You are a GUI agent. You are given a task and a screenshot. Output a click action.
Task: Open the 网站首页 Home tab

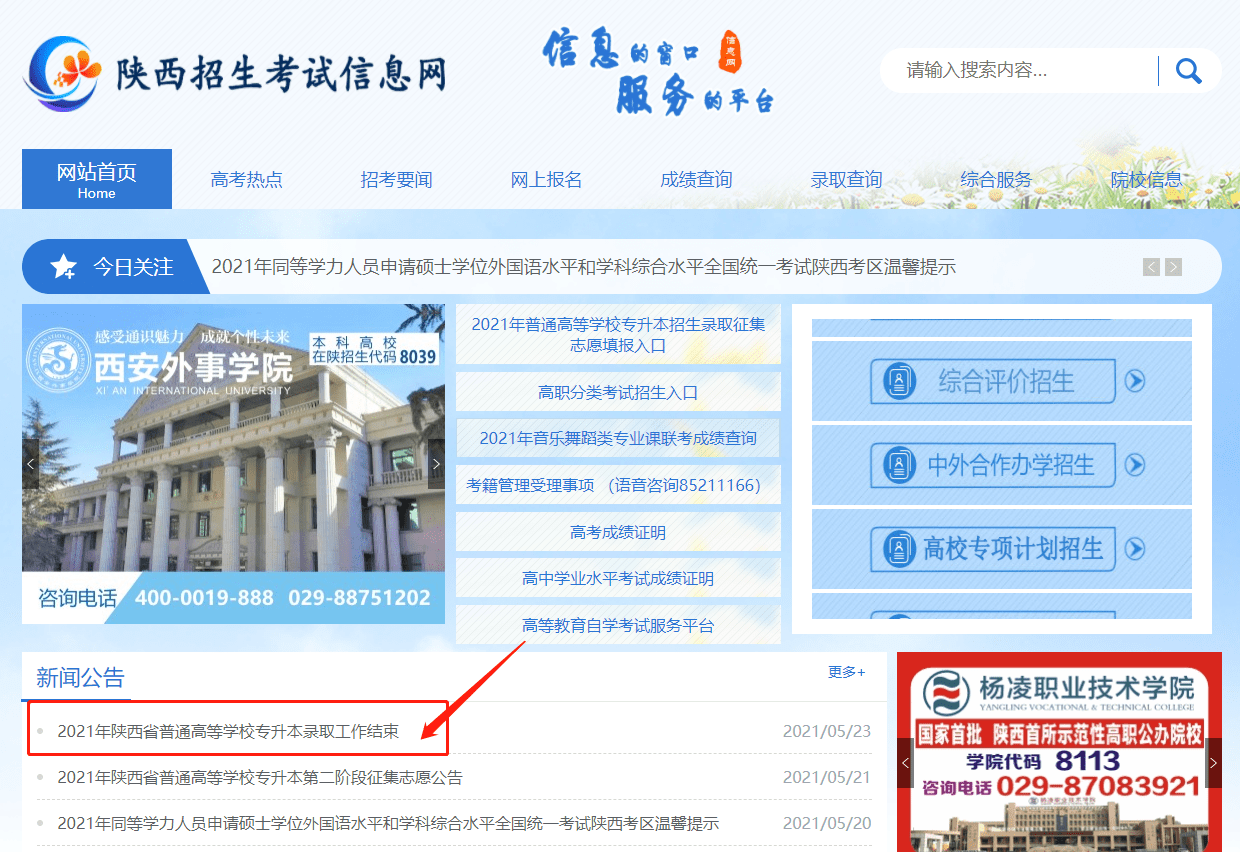point(97,179)
